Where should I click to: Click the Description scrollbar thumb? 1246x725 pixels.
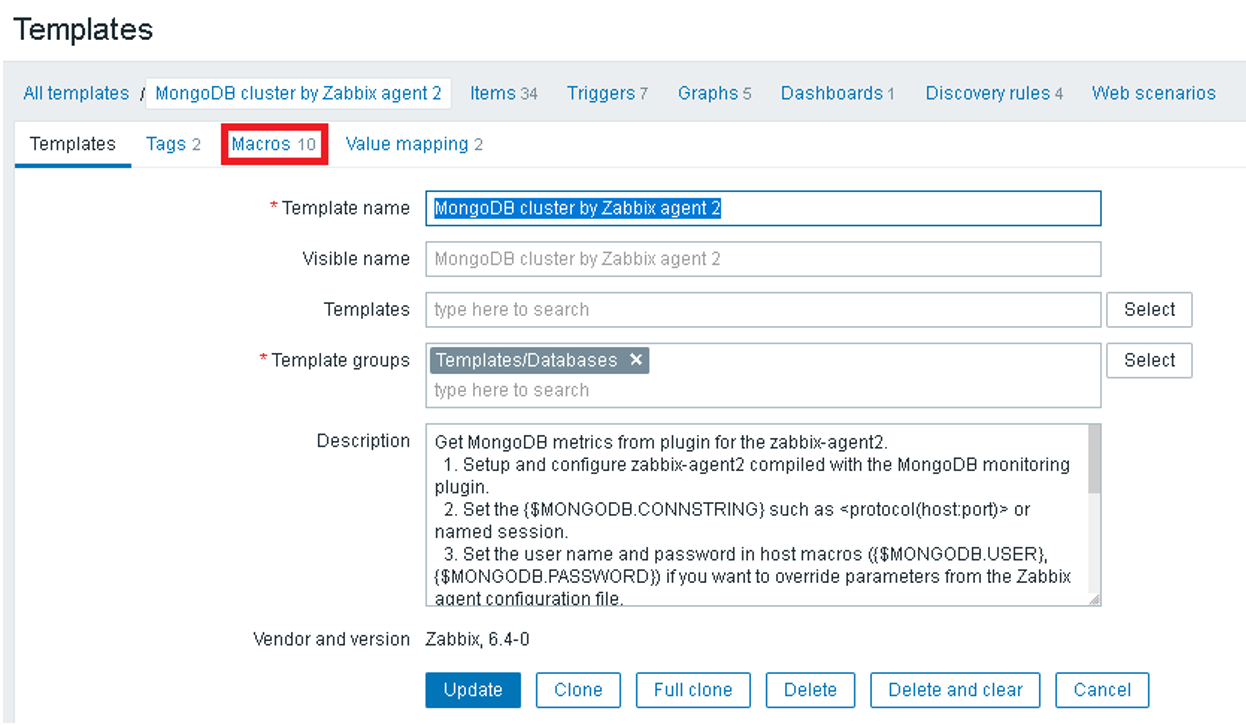coord(1094,459)
